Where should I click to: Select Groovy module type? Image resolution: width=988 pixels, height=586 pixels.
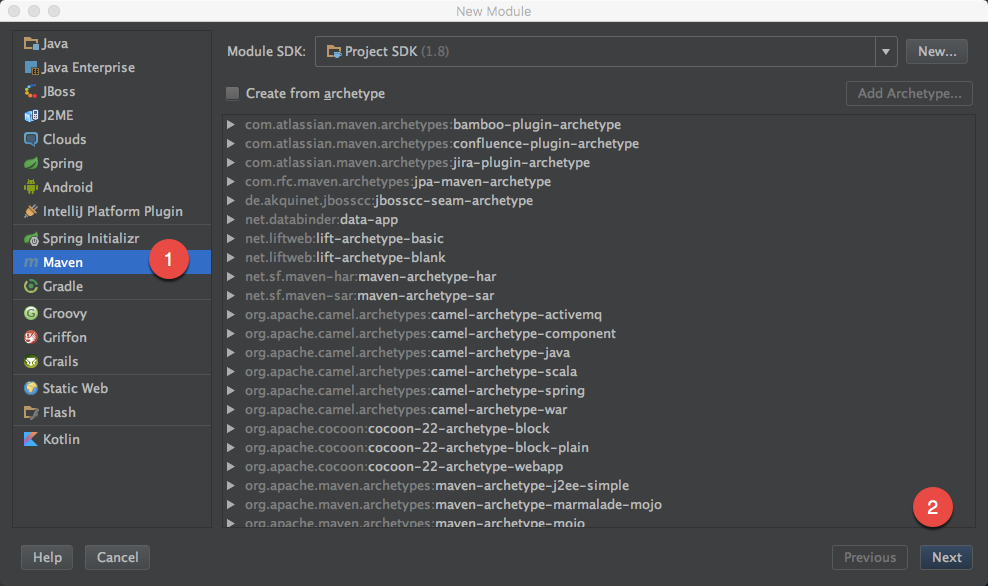(112, 313)
